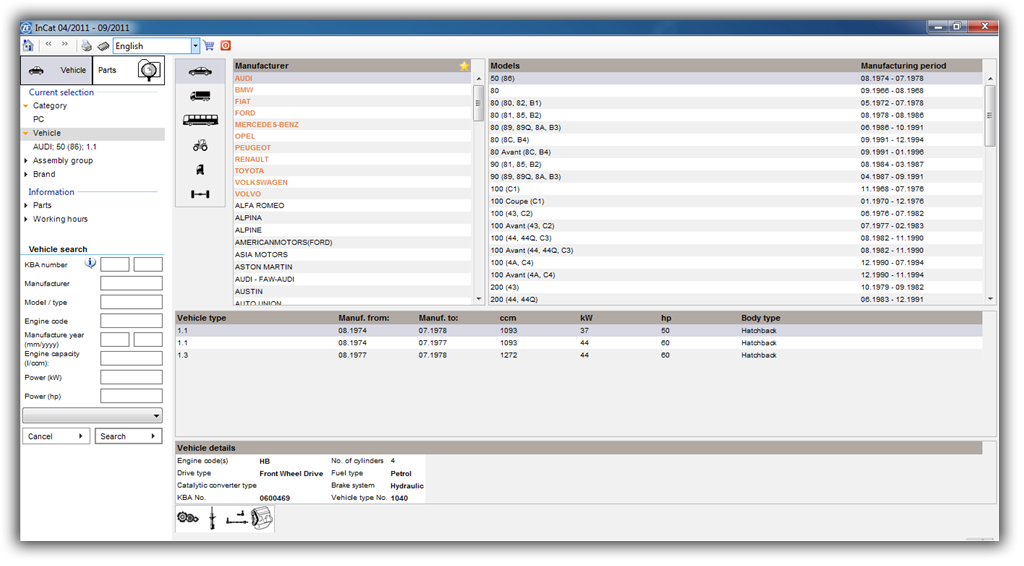Select the driver cab category icon
Viewport: 1024px width, 566px height.
tap(200, 170)
